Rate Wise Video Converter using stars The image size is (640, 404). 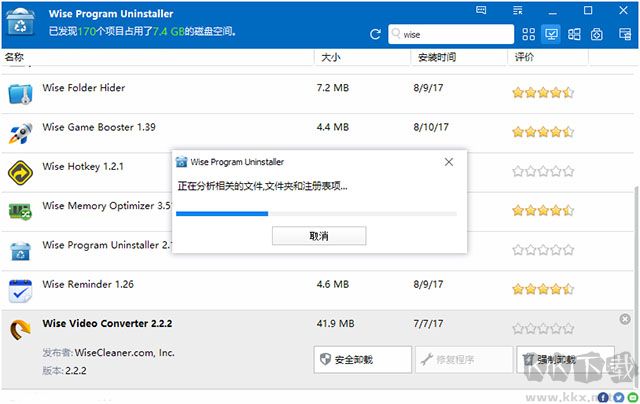pos(543,329)
